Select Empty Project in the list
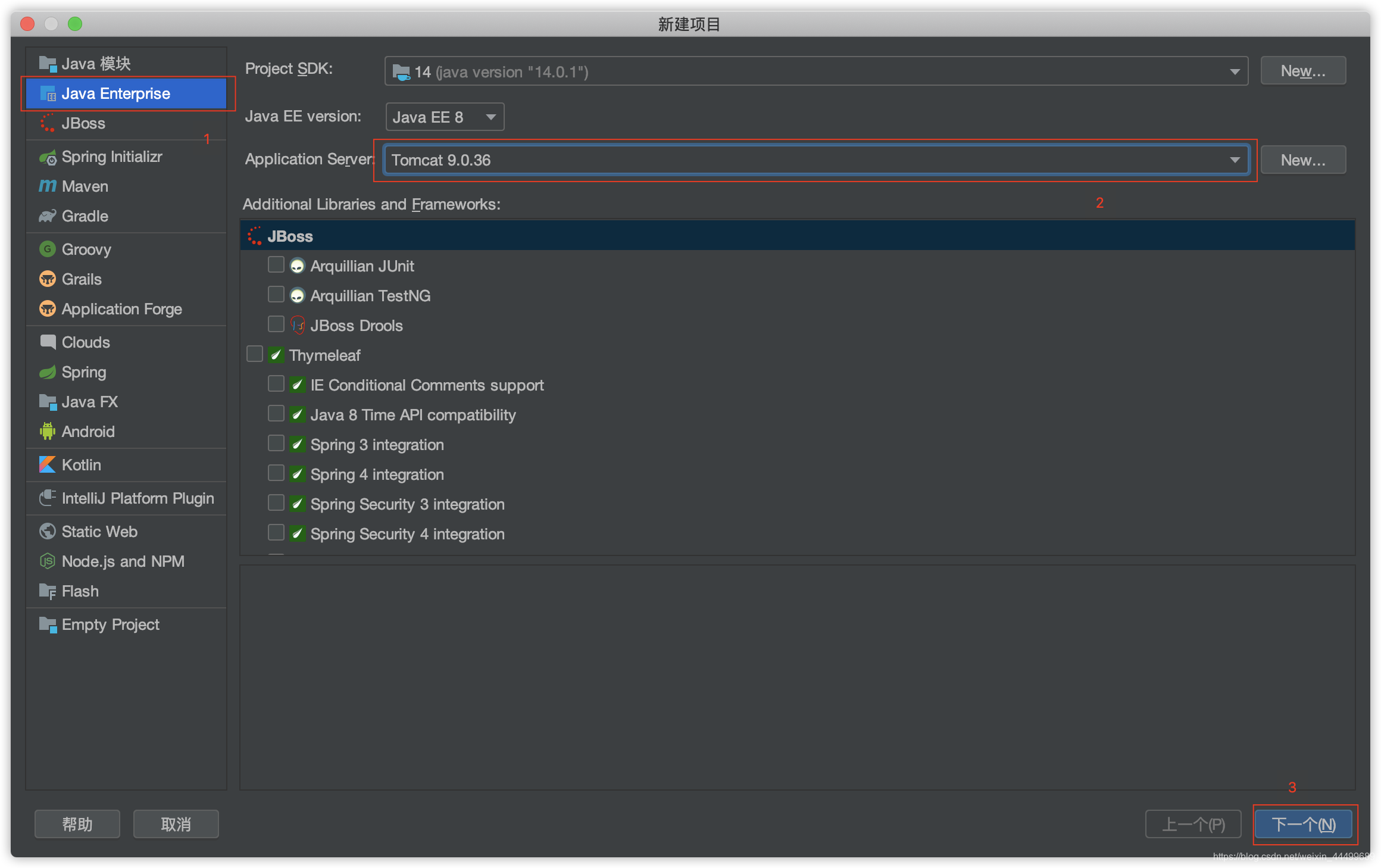 click(x=127, y=625)
